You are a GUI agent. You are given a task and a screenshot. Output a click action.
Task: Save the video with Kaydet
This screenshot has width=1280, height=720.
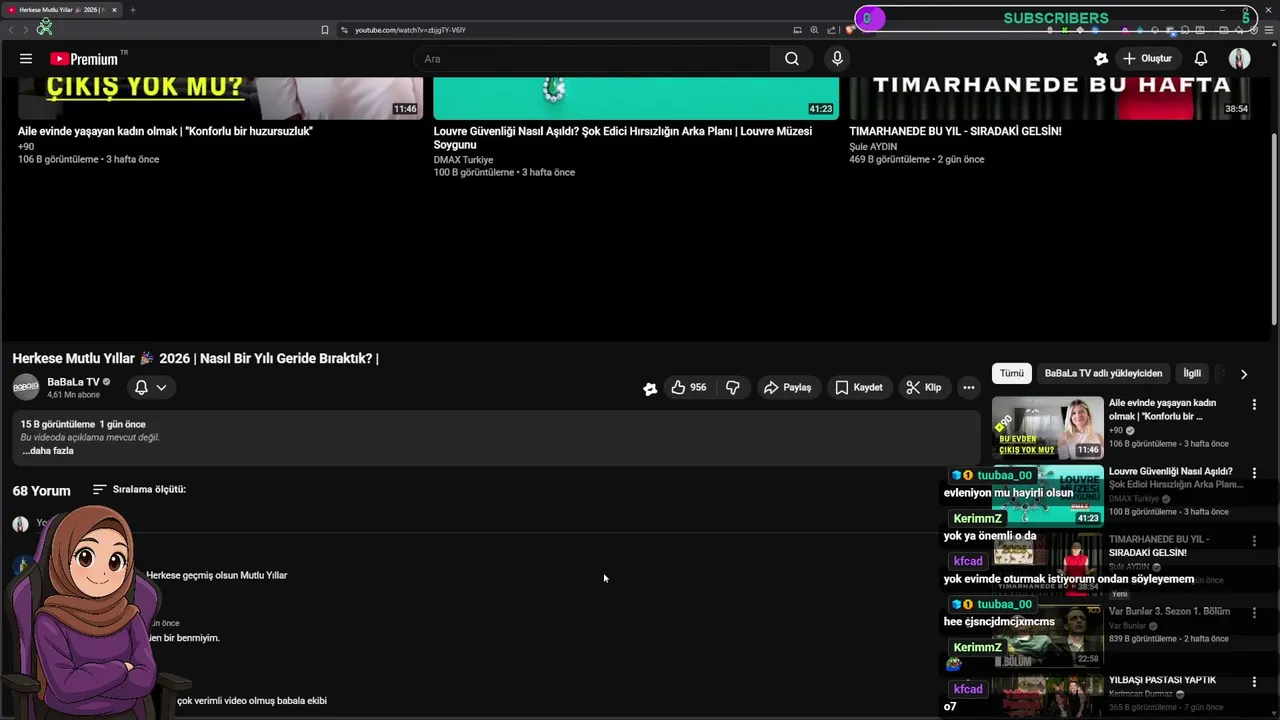click(858, 387)
